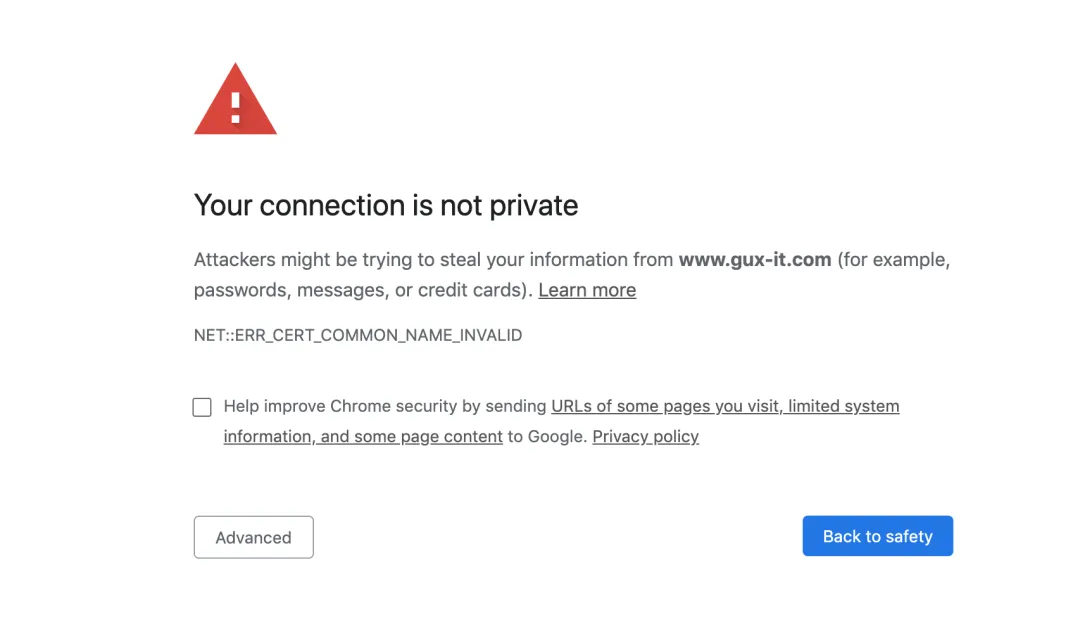Open the Advanced options button
The image size is (1080, 636).
(253, 537)
